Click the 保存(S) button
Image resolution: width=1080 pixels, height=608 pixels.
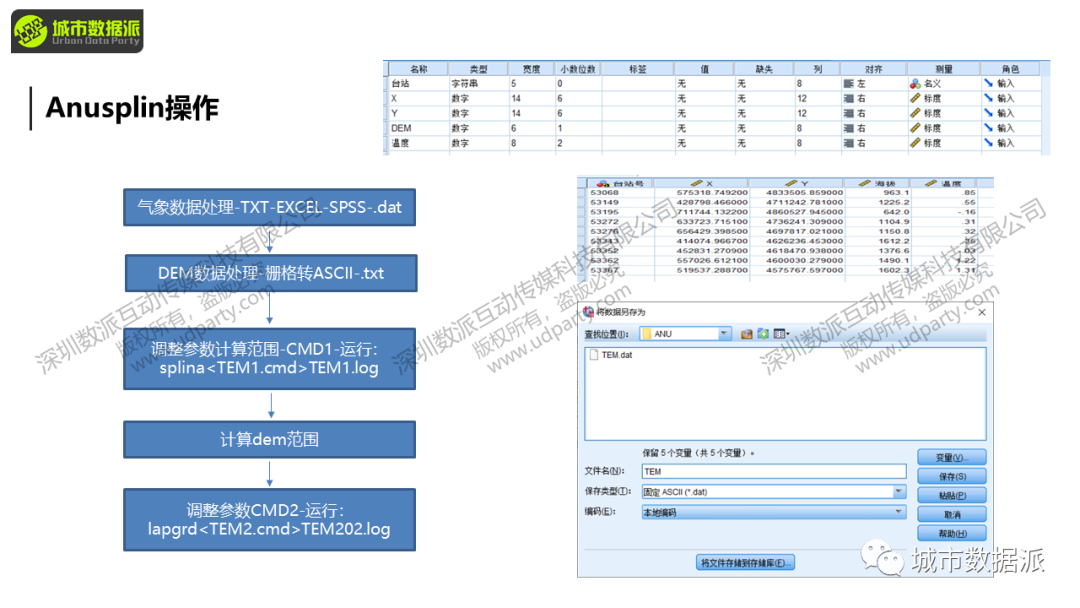point(952,476)
